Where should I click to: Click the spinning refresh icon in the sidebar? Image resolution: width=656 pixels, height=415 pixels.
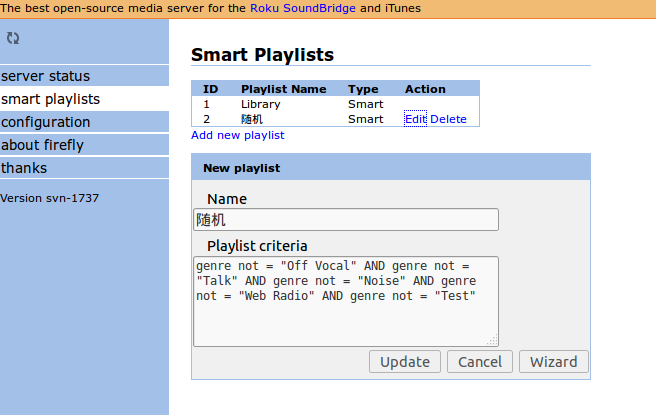(13, 38)
